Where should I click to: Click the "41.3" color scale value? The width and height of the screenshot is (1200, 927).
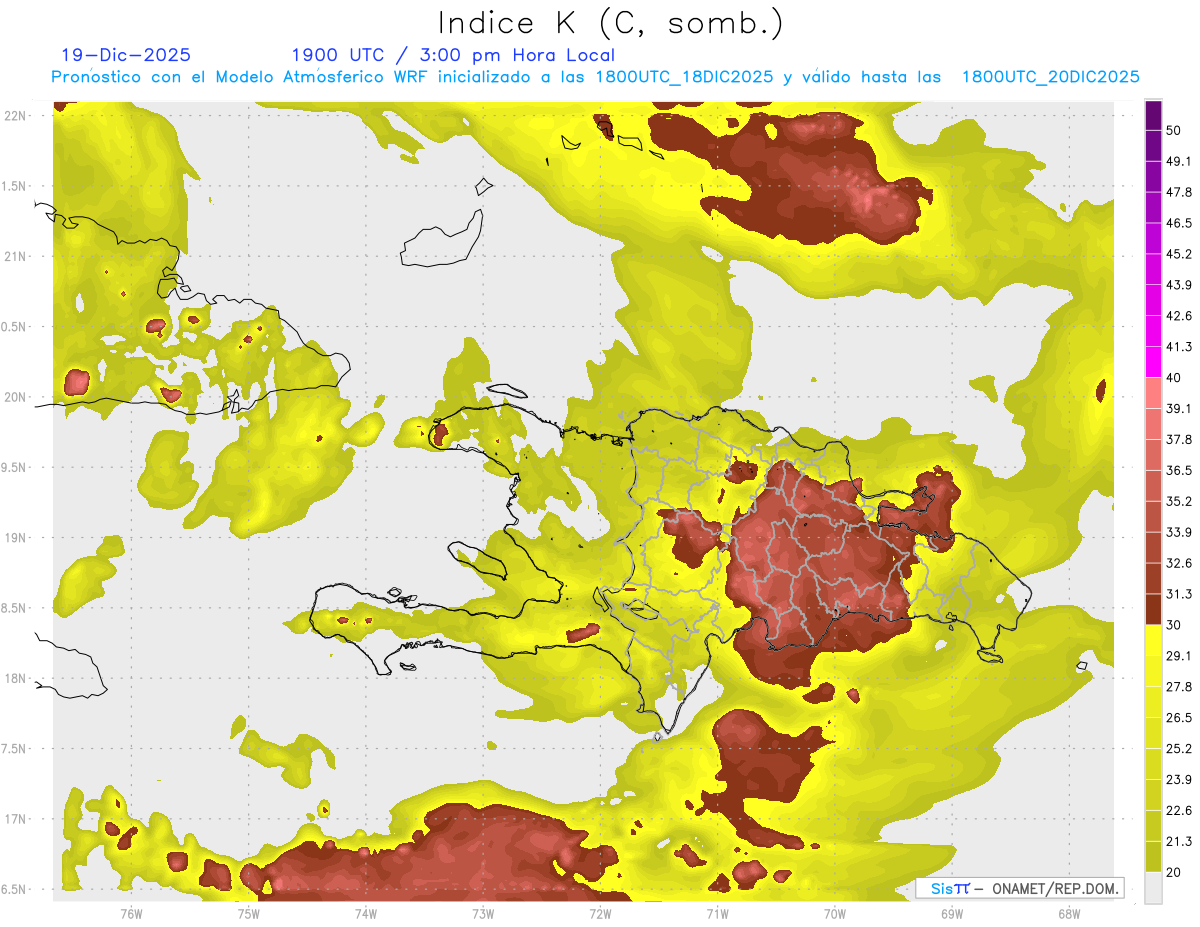coord(1179,347)
